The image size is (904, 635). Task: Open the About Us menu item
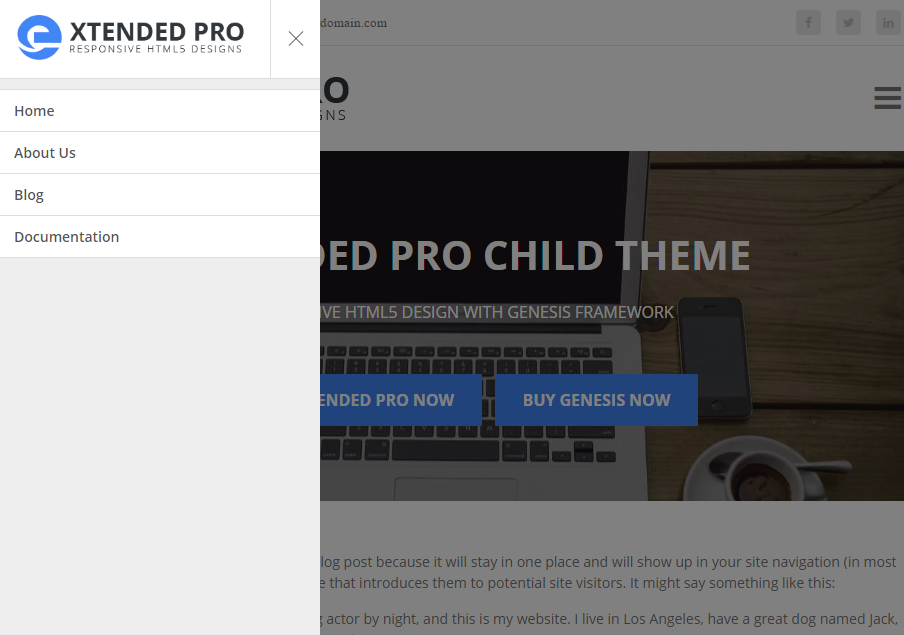(160, 153)
